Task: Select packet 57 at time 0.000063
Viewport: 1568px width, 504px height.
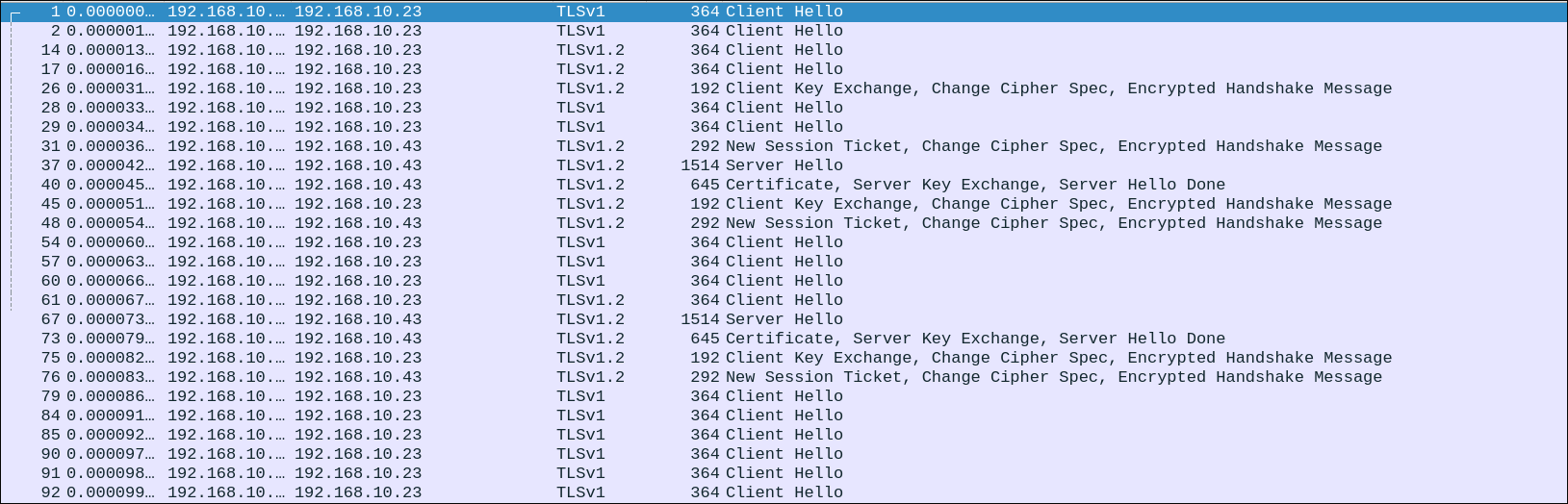Action: click(x=784, y=262)
